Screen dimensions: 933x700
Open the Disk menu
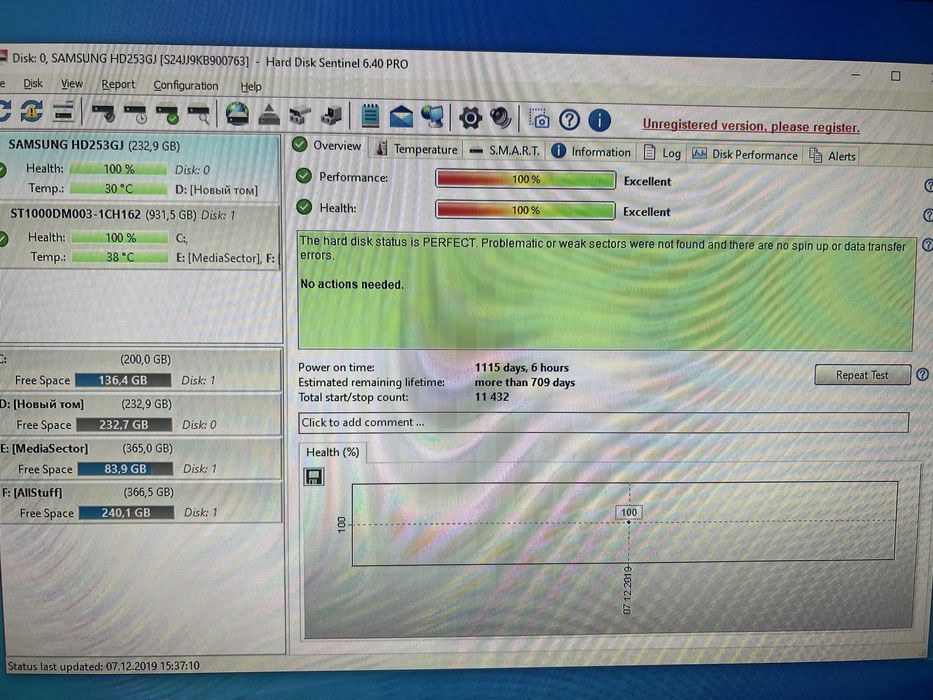pos(33,83)
